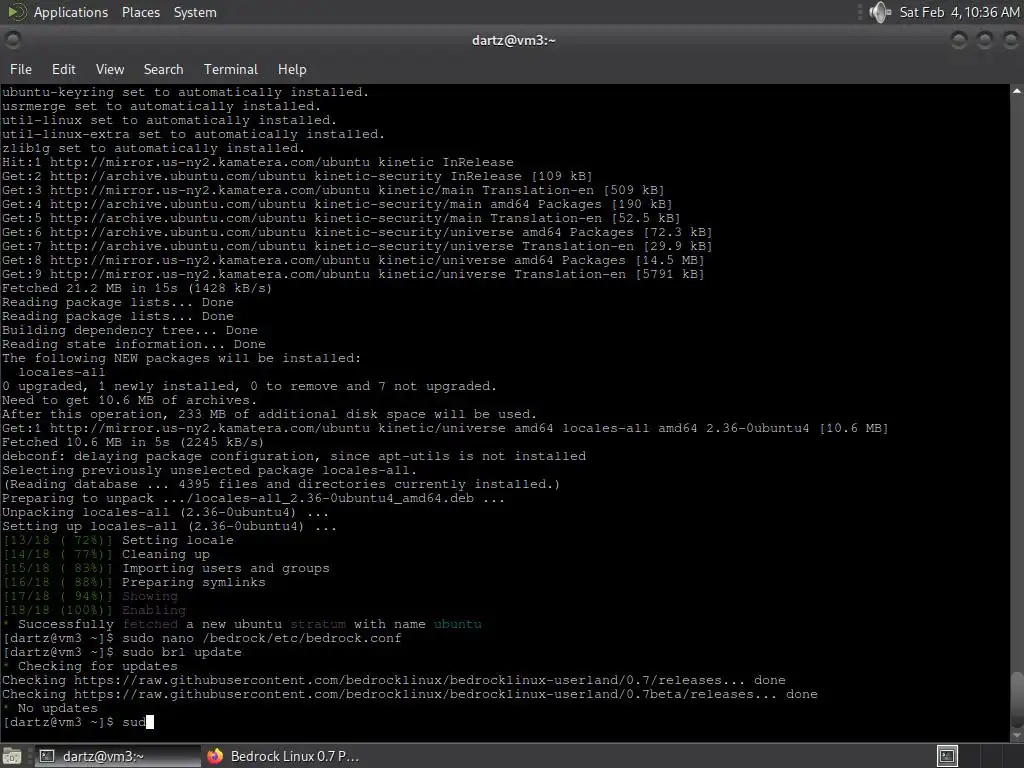This screenshot has width=1024, height=768.
Task: Click the 'No updates' output line
Action: 50,708
